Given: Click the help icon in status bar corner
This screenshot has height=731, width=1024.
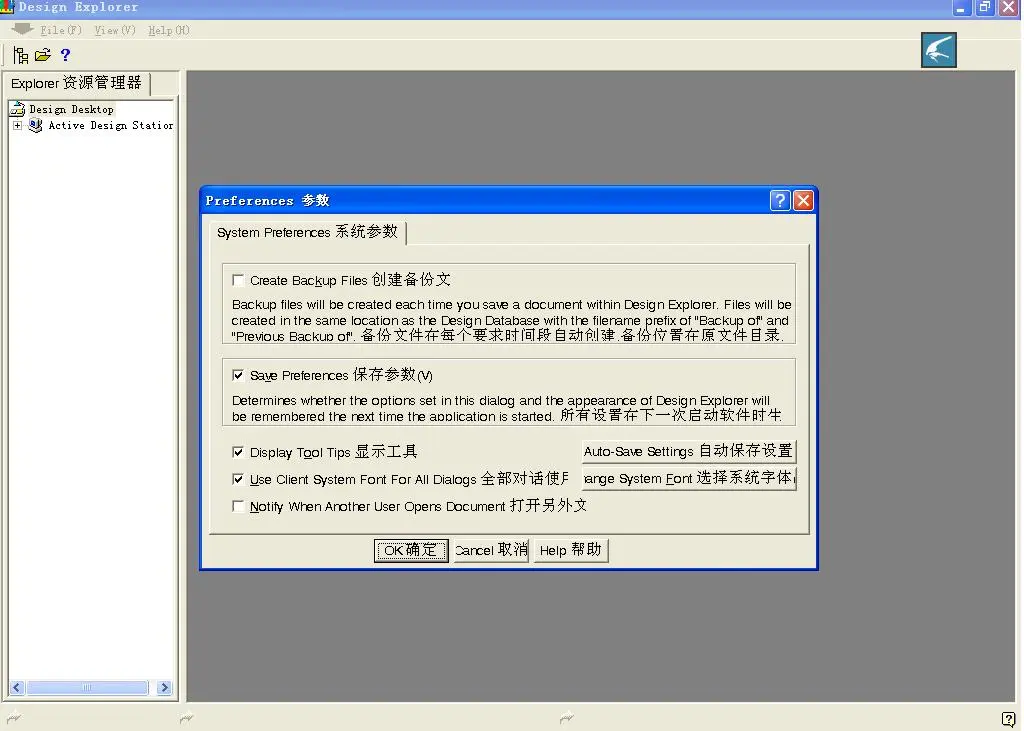Looking at the screenshot, I should click(1008, 719).
